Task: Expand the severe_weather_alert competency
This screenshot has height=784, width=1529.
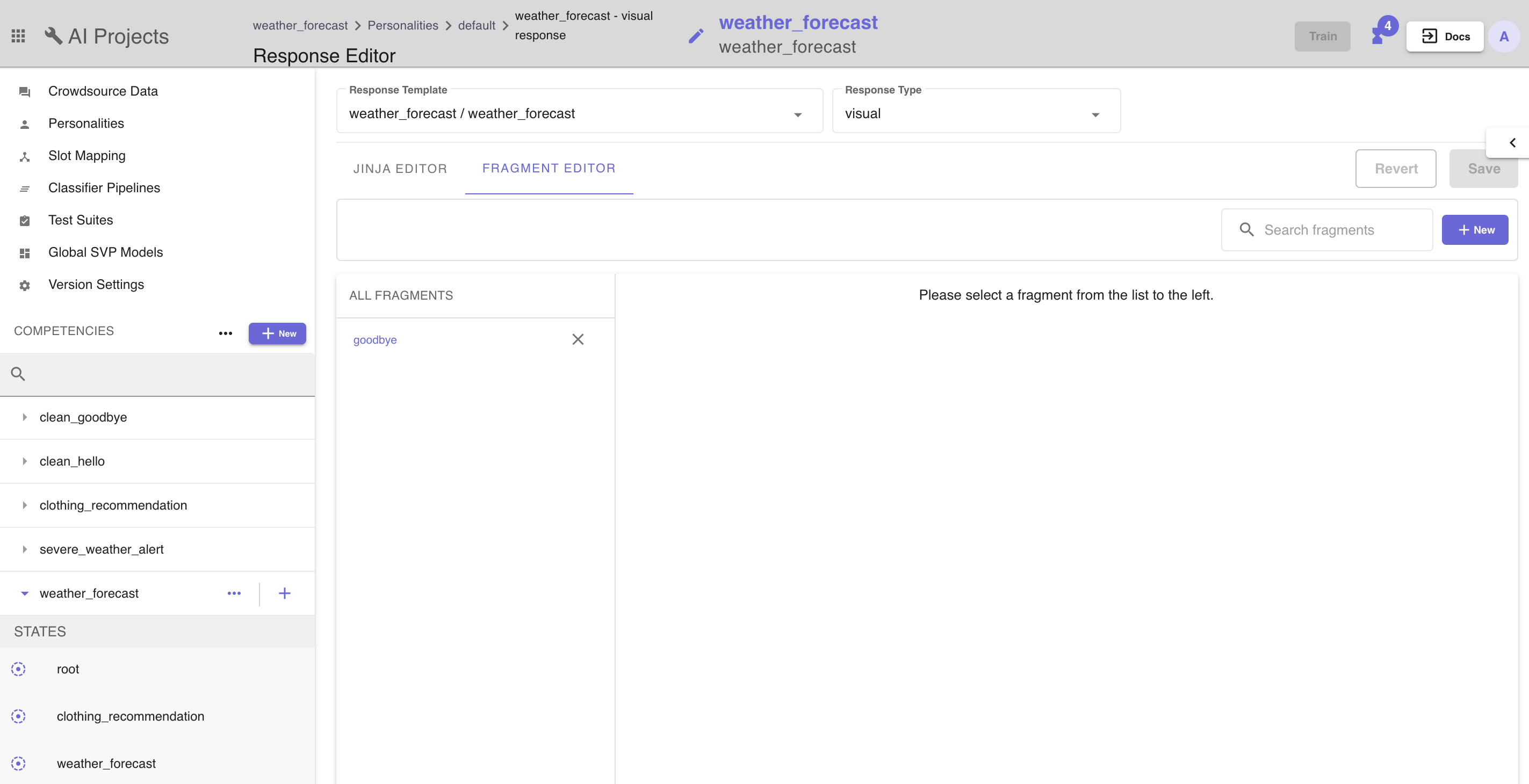Action: pos(24,549)
